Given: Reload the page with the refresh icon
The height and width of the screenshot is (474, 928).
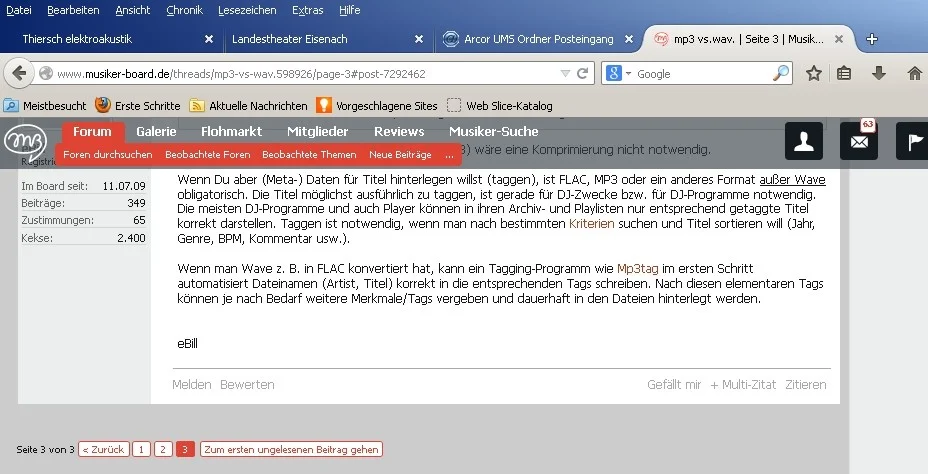Looking at the screenshot, I should pyautogui.click(x=582, y=73).
